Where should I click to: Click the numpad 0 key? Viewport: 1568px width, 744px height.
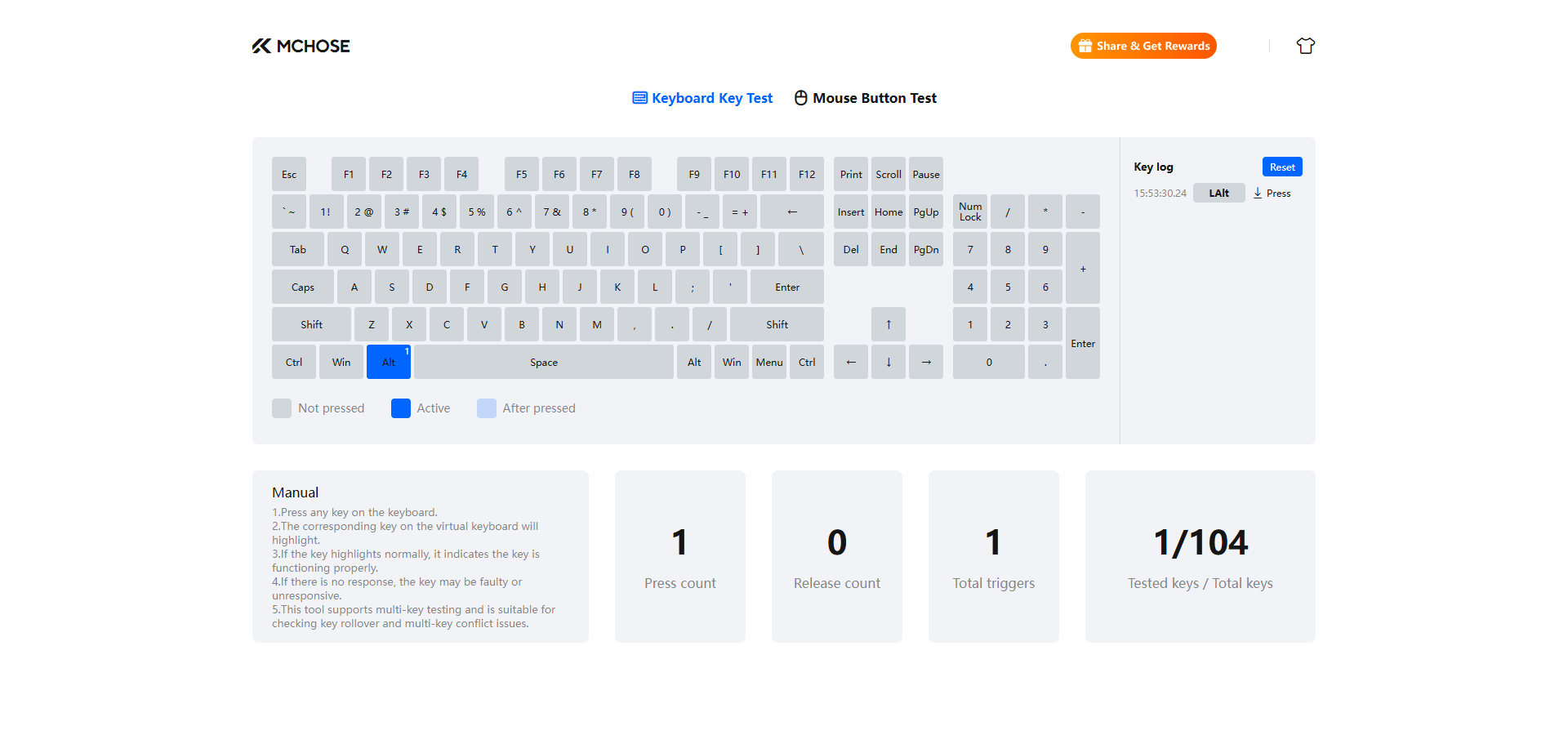(x=989, y=362)
